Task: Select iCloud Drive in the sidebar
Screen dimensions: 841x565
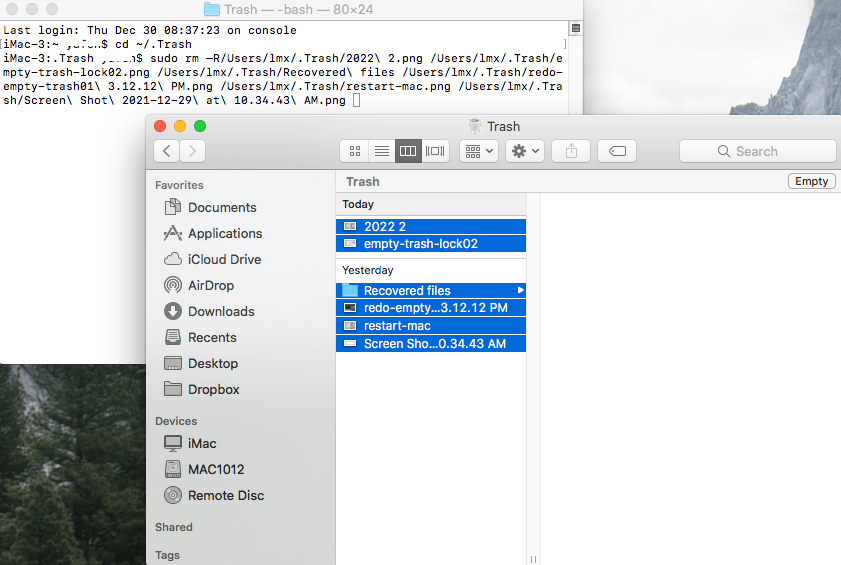Action: coord(224,259)
